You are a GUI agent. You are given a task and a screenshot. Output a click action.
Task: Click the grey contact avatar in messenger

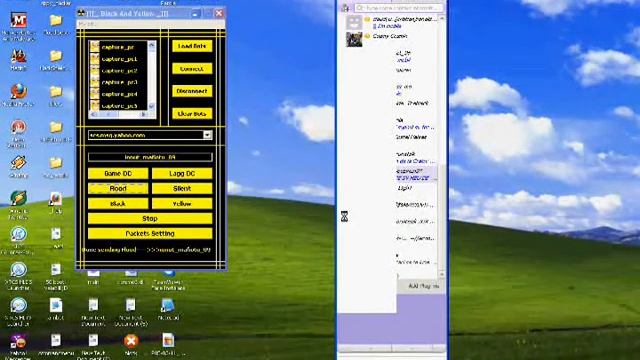coord(354,22)
